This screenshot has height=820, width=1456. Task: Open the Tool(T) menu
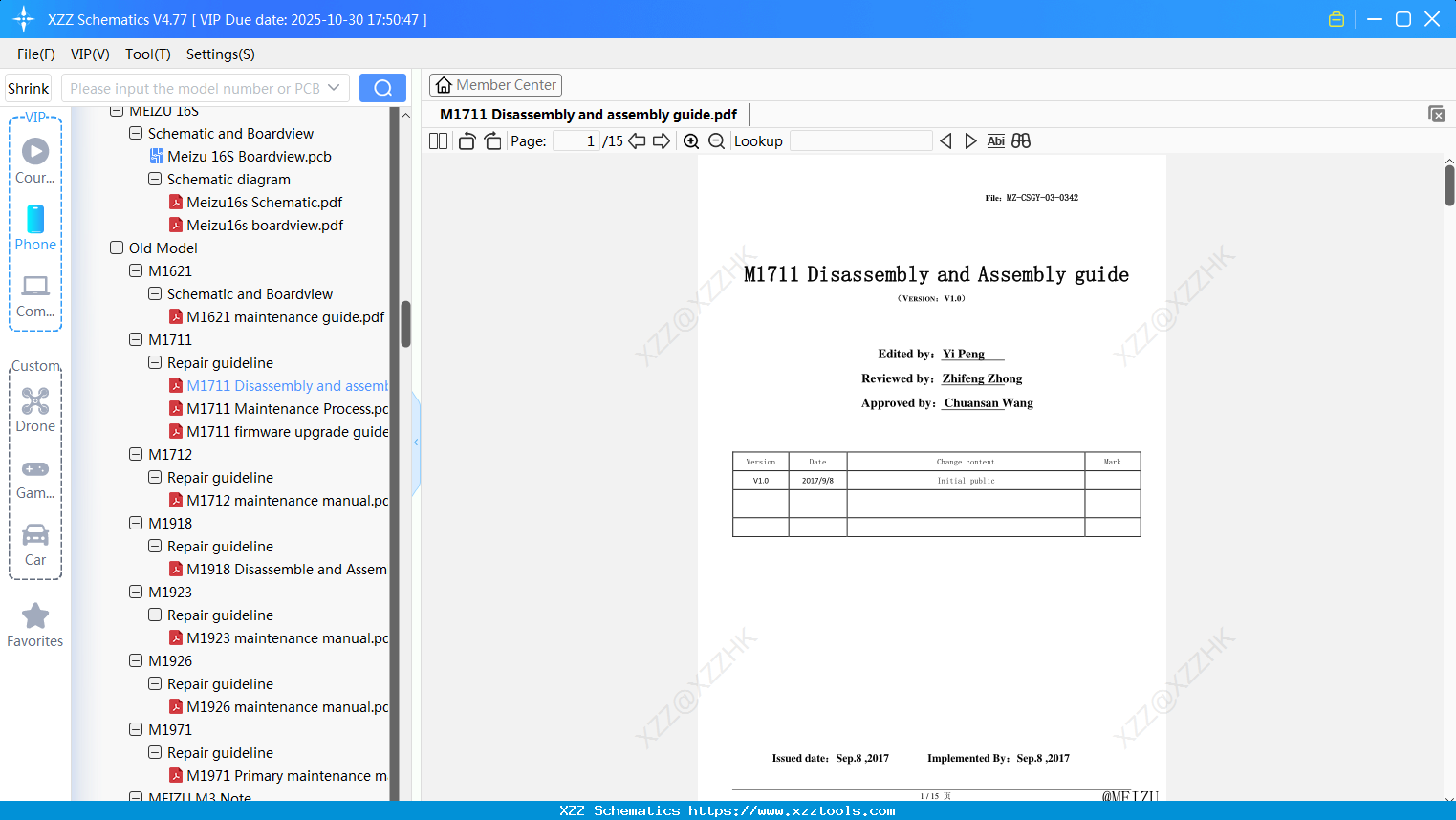coord(148,54)
